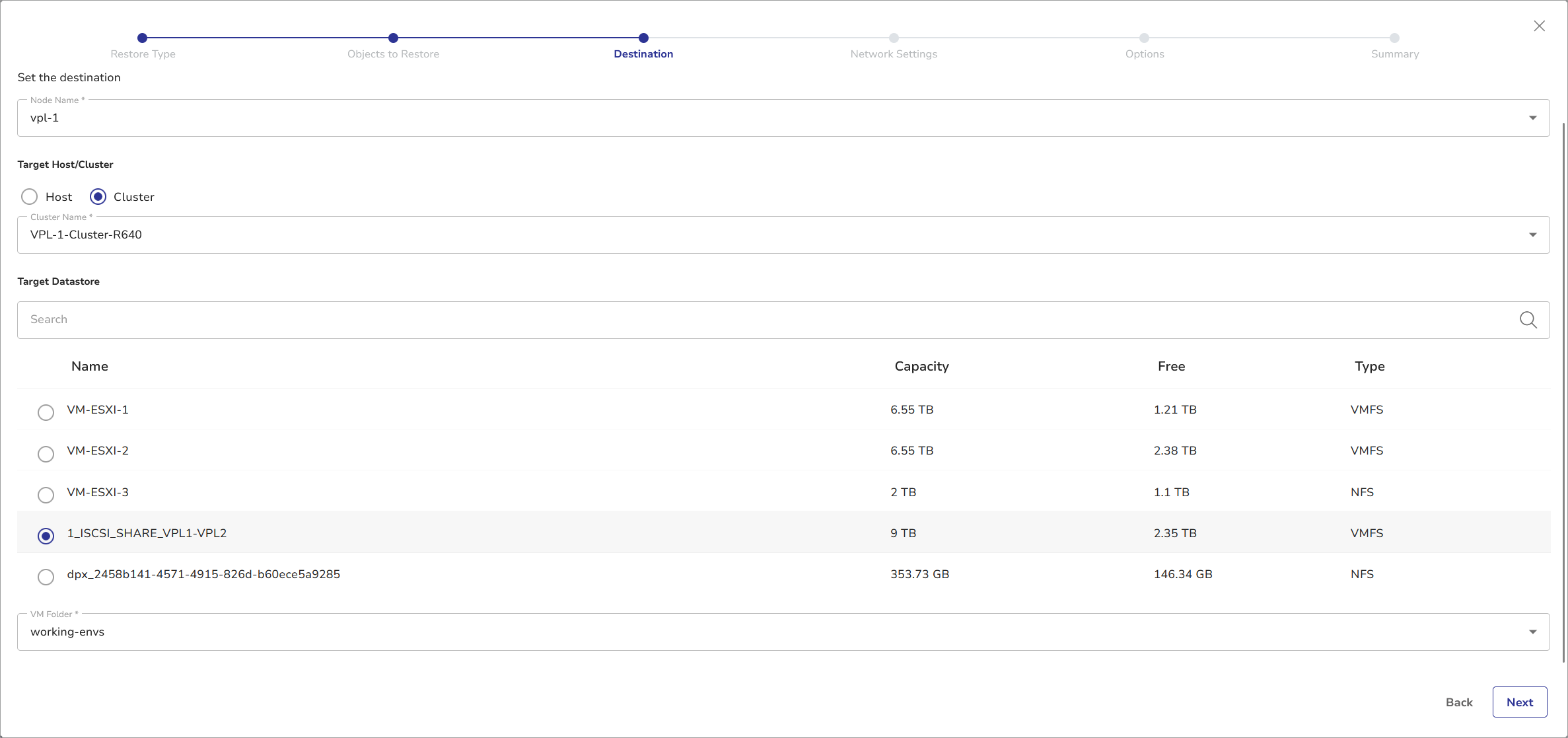The image size is (1568, 738).
Task: Click the search magnifier icon
Action: 1528,320
